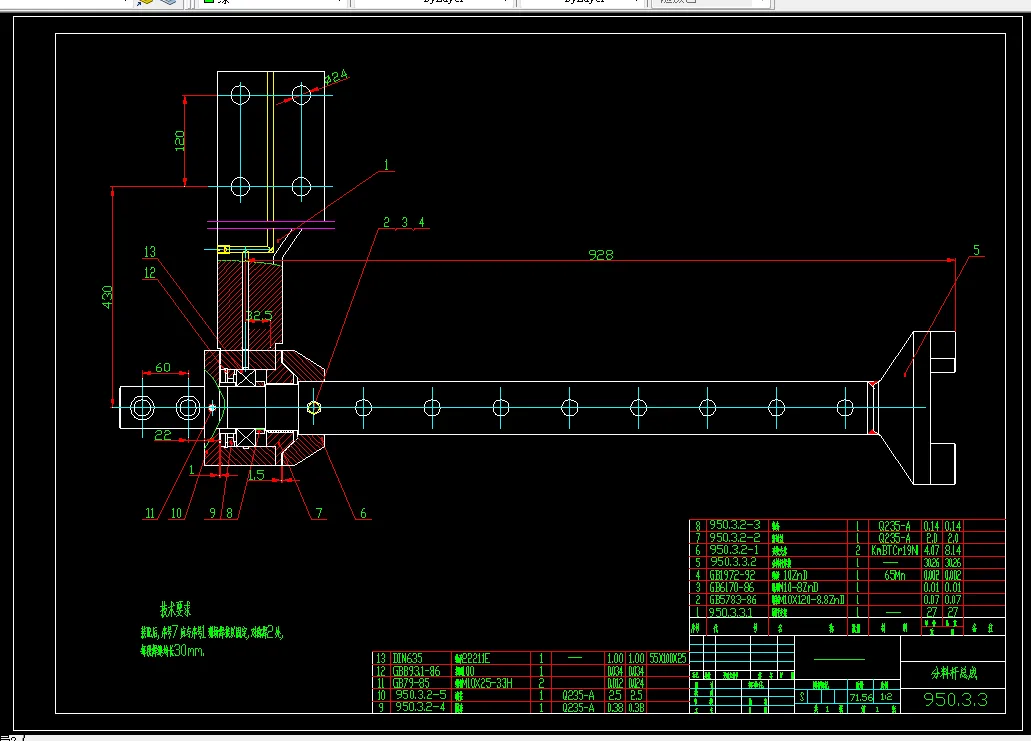This screenshot has height=741, width=1031.
Task: Select the ø24 hole diameter label
Action: pyautogui.click(x=336, y=78)
